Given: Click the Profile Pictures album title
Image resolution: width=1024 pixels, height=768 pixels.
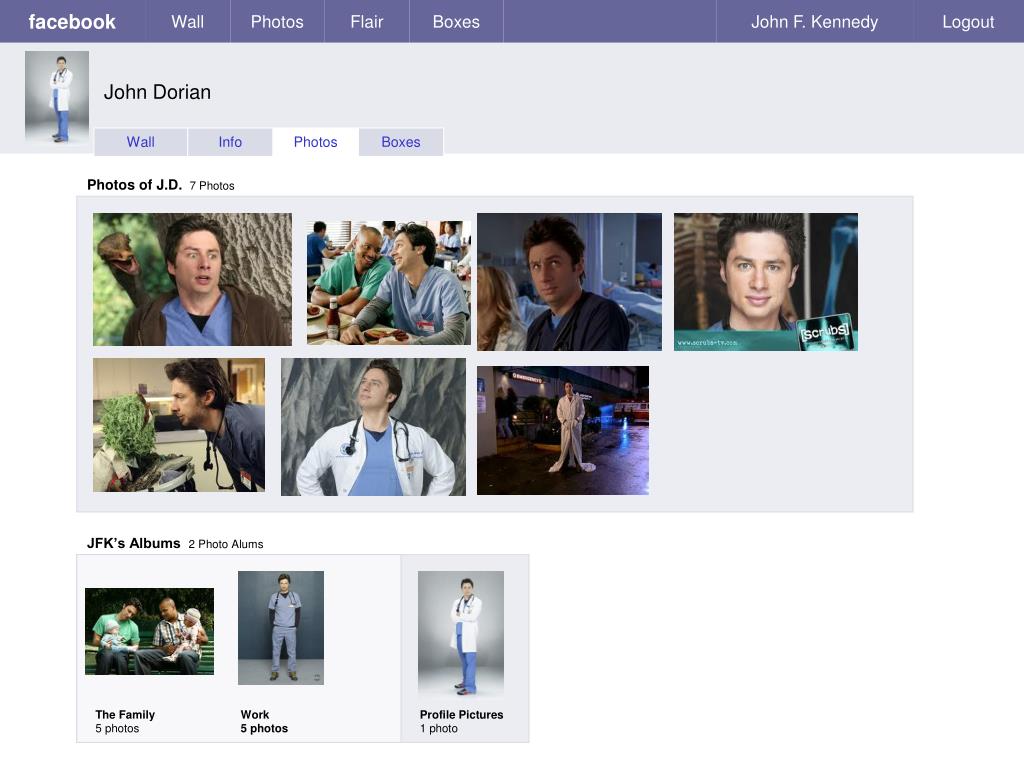Looking at the screenshot, I should 462,714.
